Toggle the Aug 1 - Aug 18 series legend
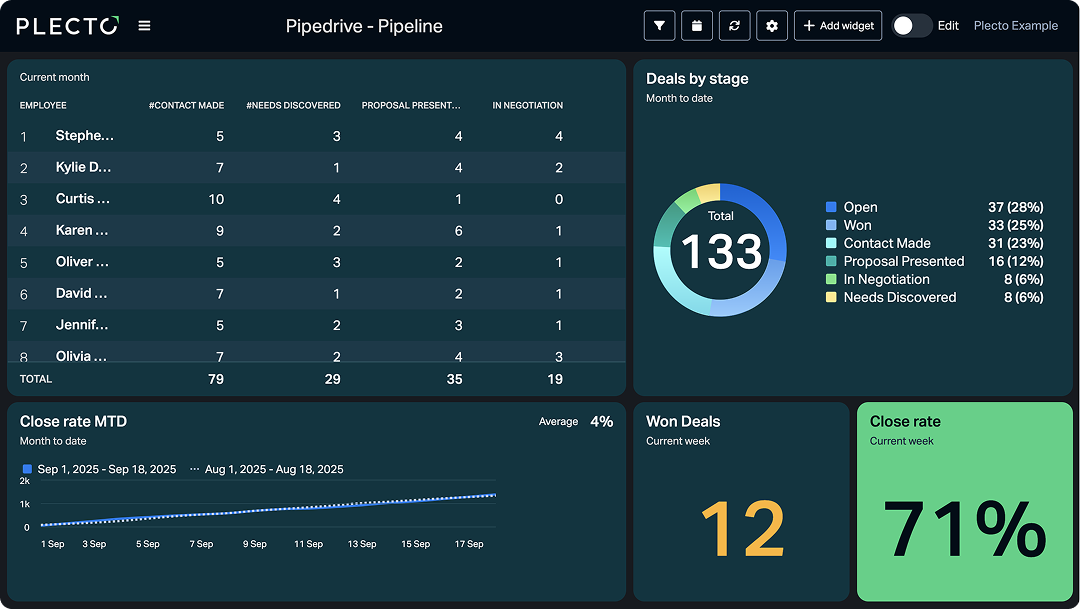The height and width of the screenshot is (609, 1080). pyautogui.click(x=266, y=469)
